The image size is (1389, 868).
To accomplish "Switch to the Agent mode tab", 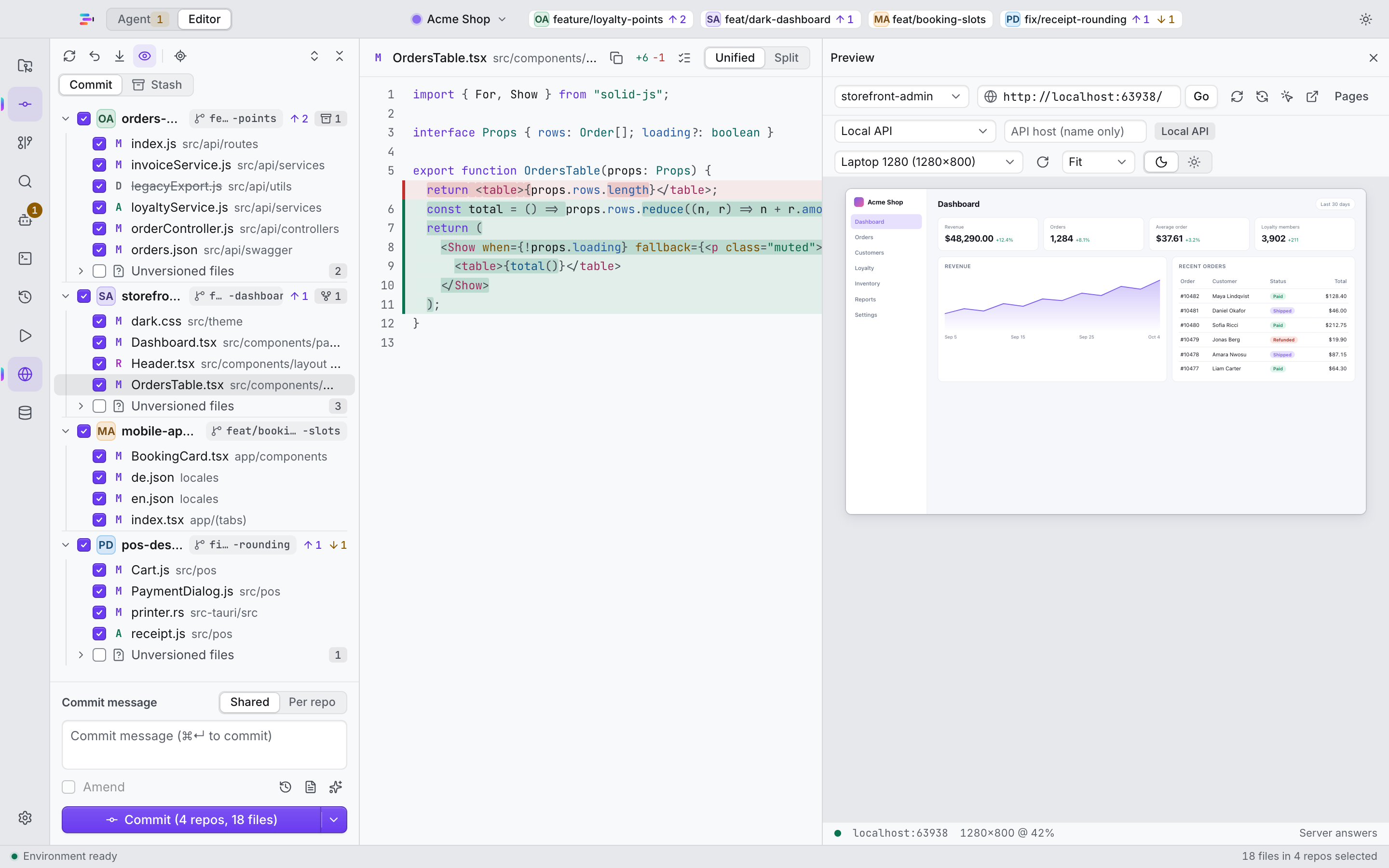I will [142, 19].
